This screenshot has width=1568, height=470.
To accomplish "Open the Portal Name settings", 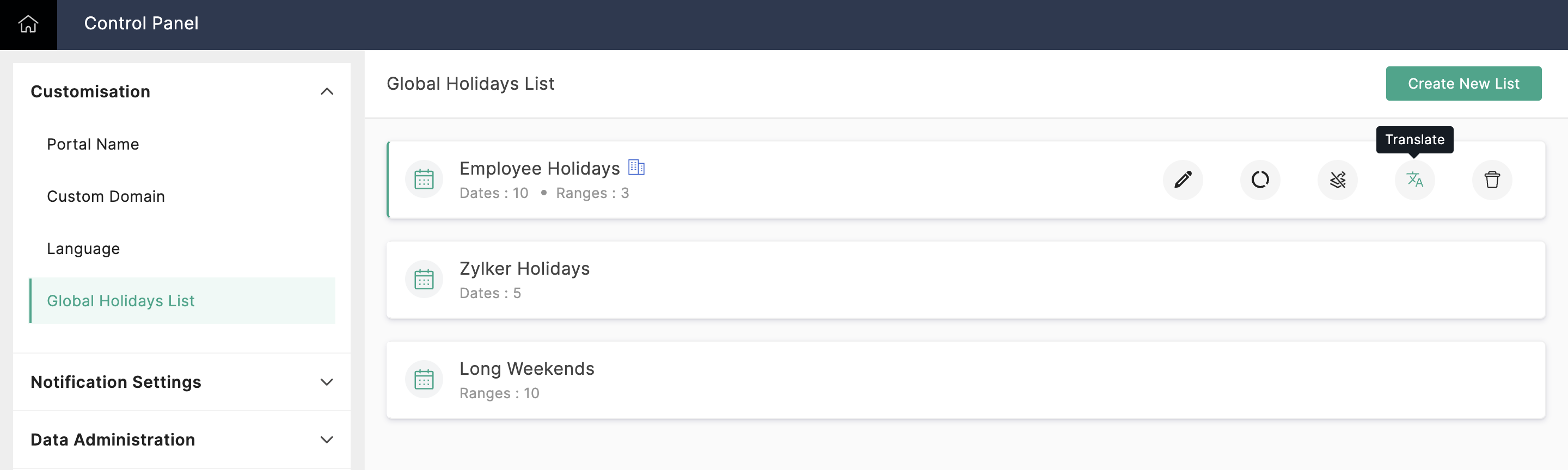I will (x=93, y=144).
